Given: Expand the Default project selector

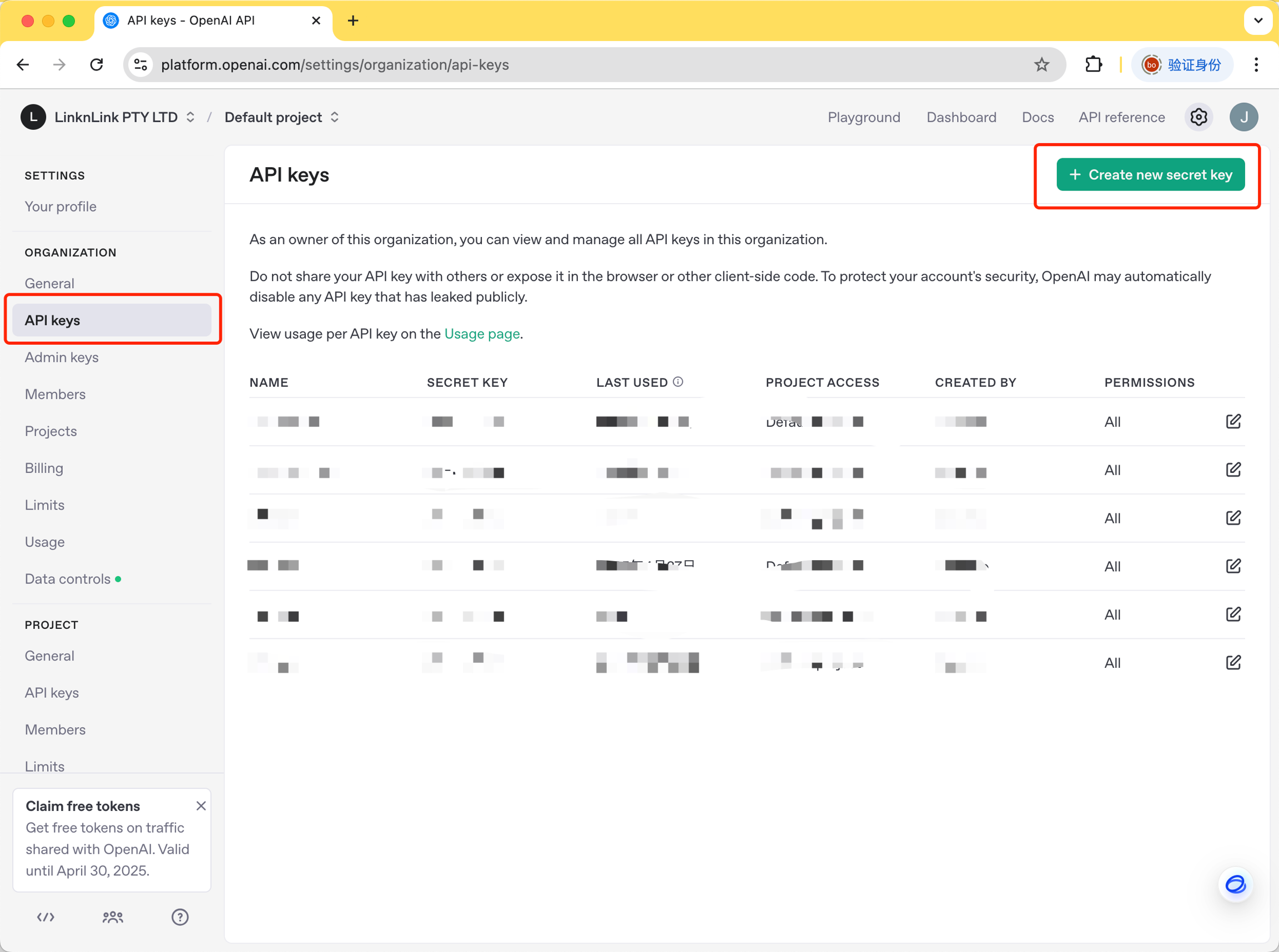Looking at the screenshot, I should coord(282,117).
